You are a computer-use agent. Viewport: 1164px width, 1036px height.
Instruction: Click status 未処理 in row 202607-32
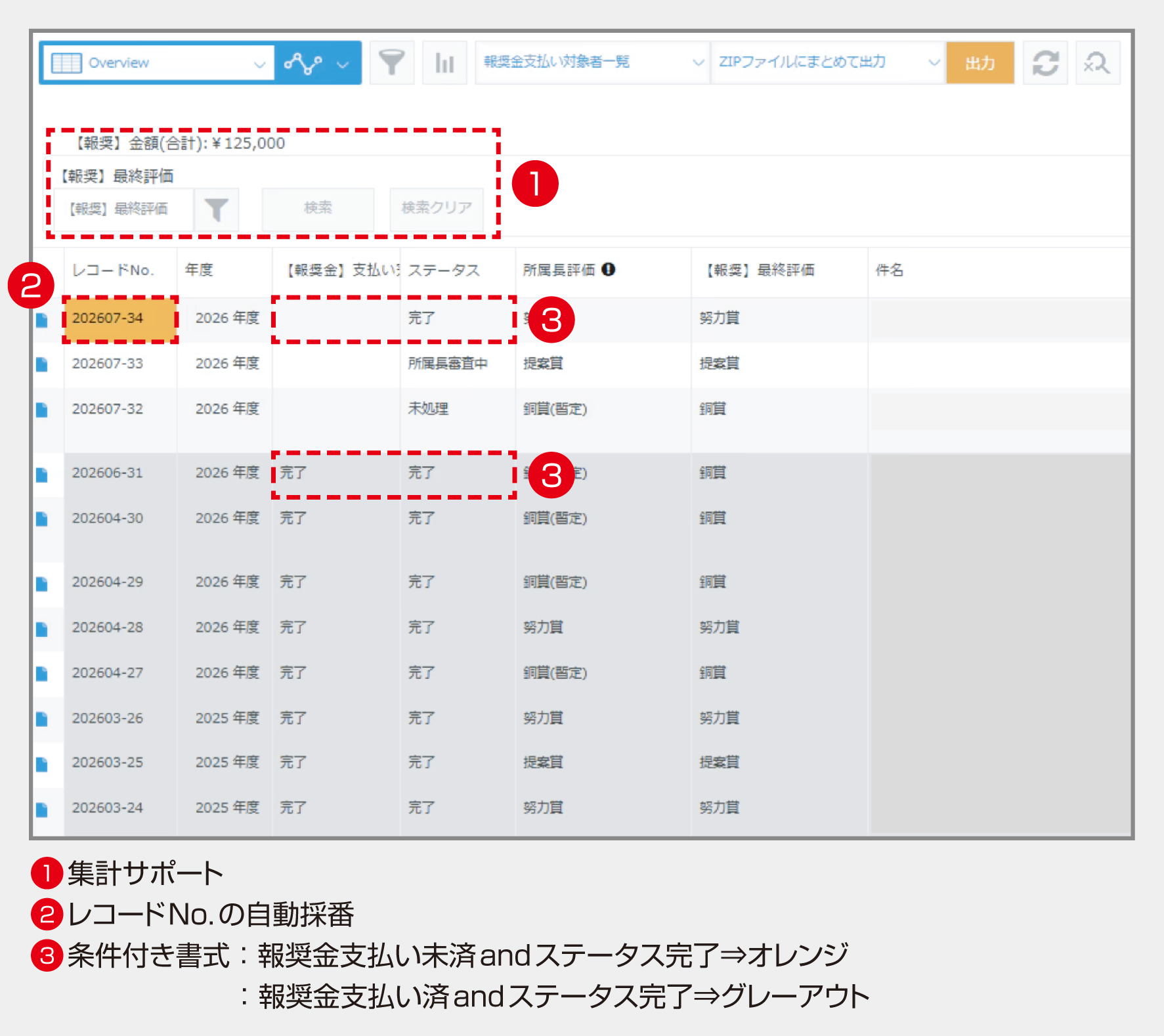(428, 408)
